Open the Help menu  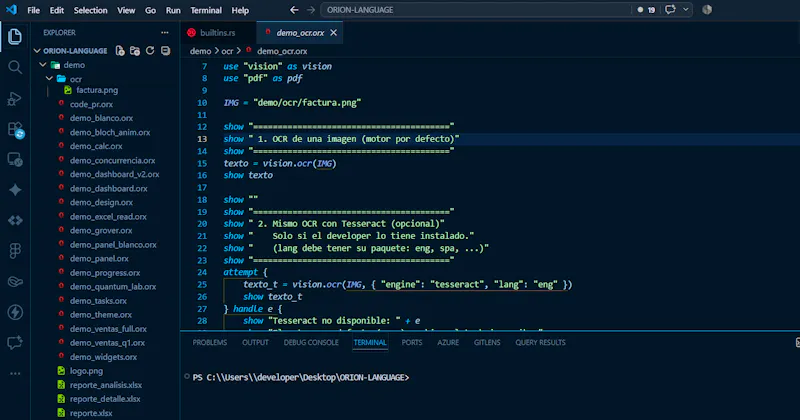240,10
